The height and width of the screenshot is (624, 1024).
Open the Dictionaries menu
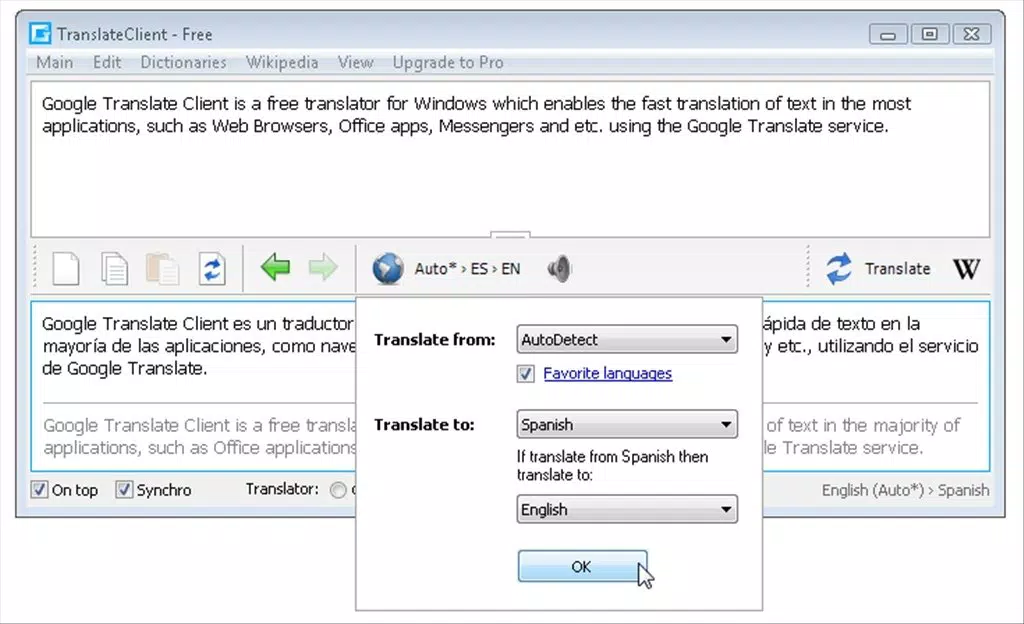click(184, 62)
